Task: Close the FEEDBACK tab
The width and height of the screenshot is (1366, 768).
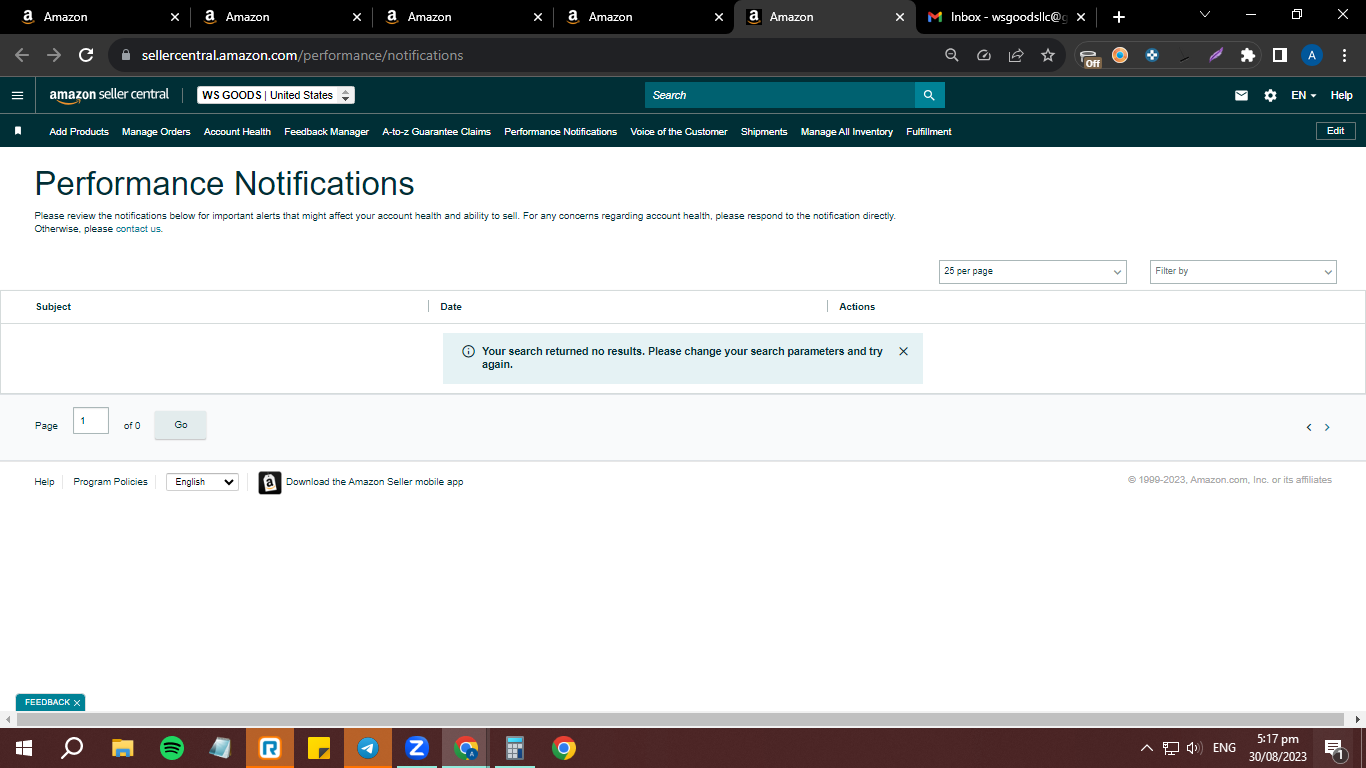Action: coord(77,703)
